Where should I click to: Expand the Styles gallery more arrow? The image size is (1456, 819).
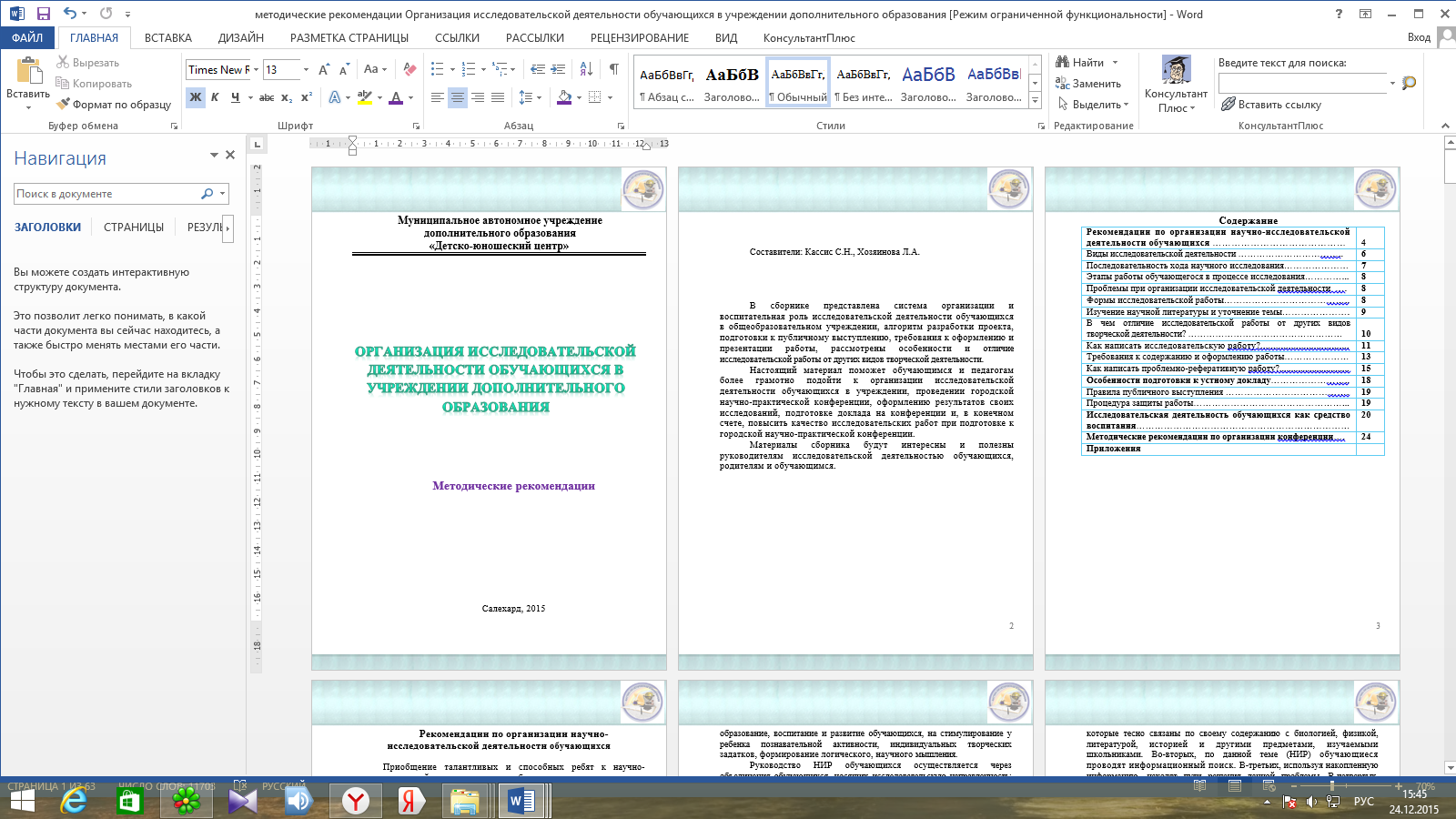pyautogui.click(x=1035, y=101)
